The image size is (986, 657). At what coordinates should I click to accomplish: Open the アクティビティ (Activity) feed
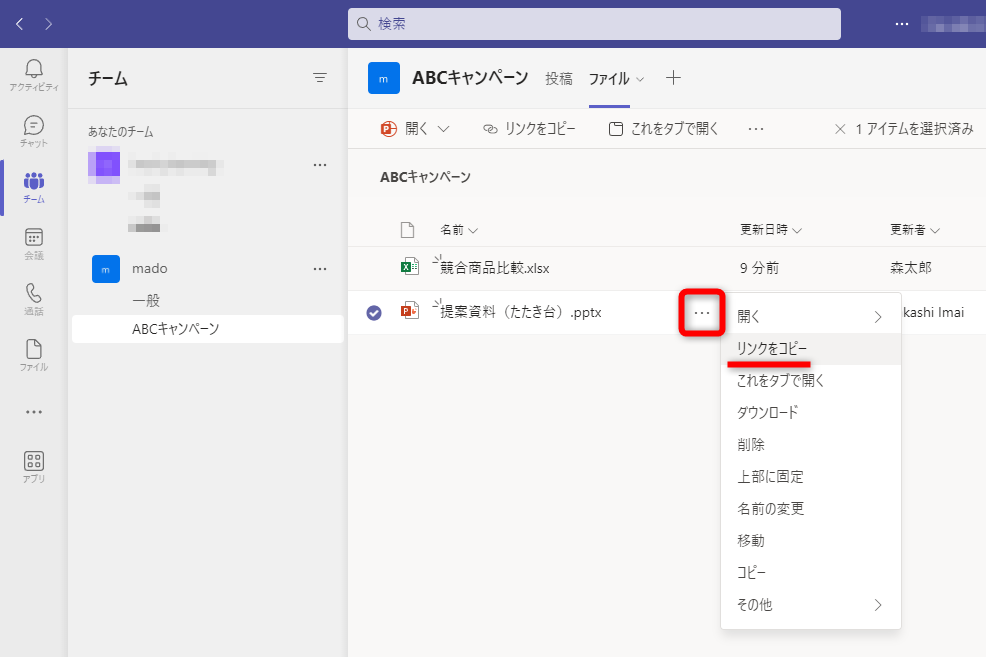(x=33, y=70)
